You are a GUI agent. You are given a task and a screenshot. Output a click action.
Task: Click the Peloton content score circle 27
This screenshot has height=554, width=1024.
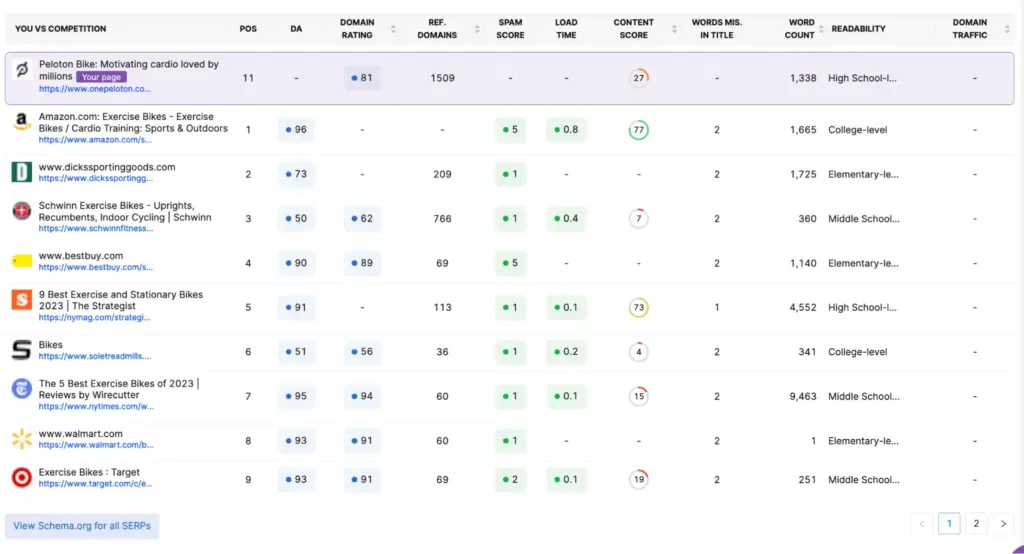point(639,78)
